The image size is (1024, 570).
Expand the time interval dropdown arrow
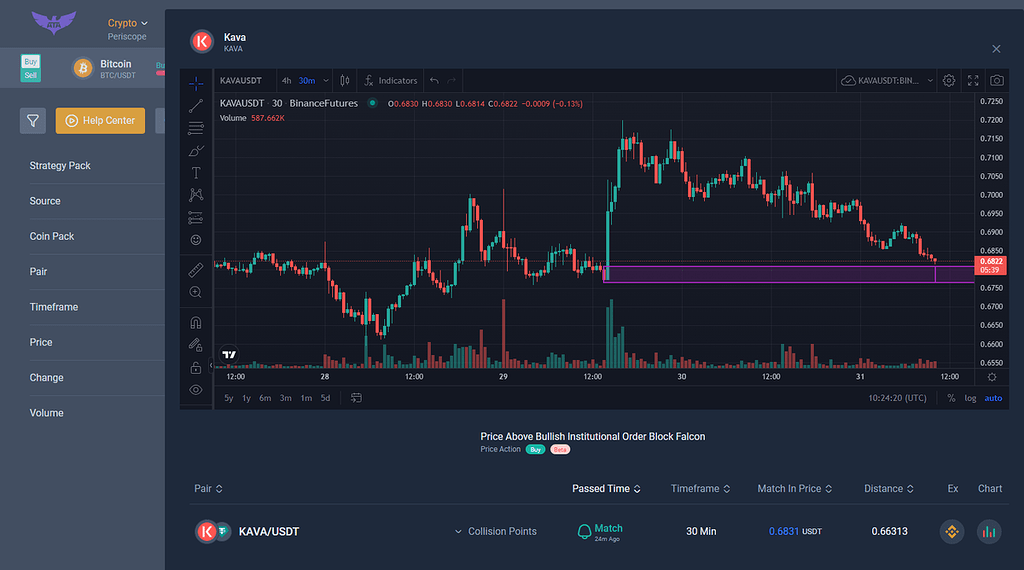coord(326,81)
